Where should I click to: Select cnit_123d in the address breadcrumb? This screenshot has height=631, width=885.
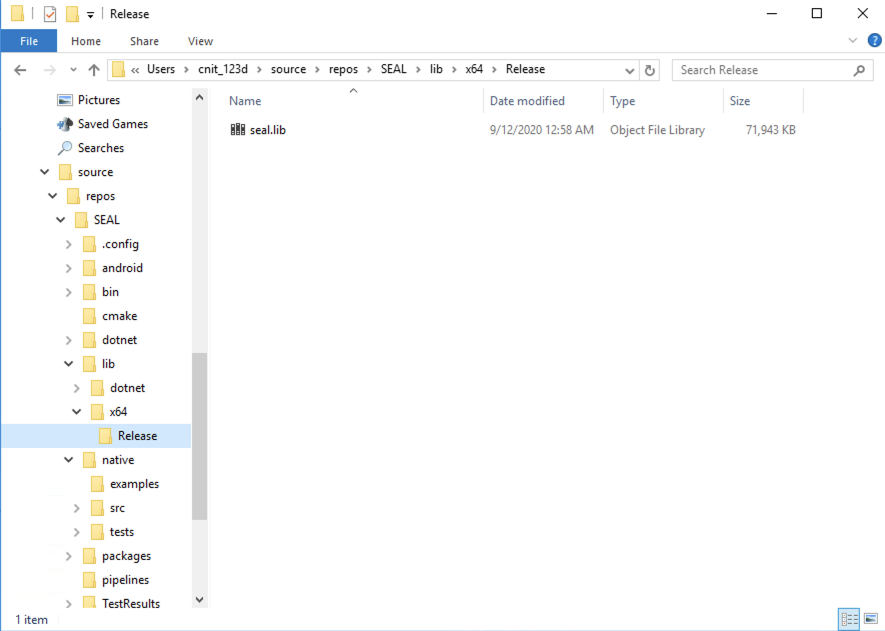coord(223,69)
